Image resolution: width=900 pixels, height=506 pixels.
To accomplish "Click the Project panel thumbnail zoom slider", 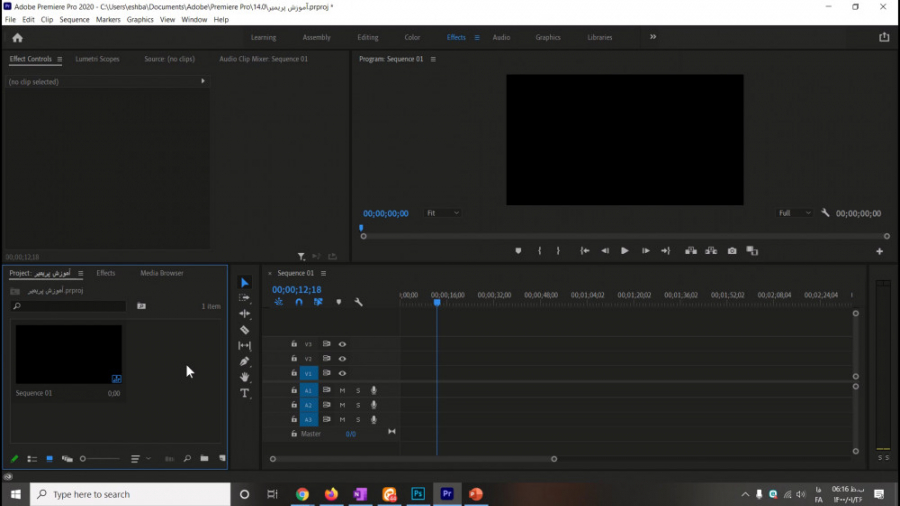I will click(84, 459).
